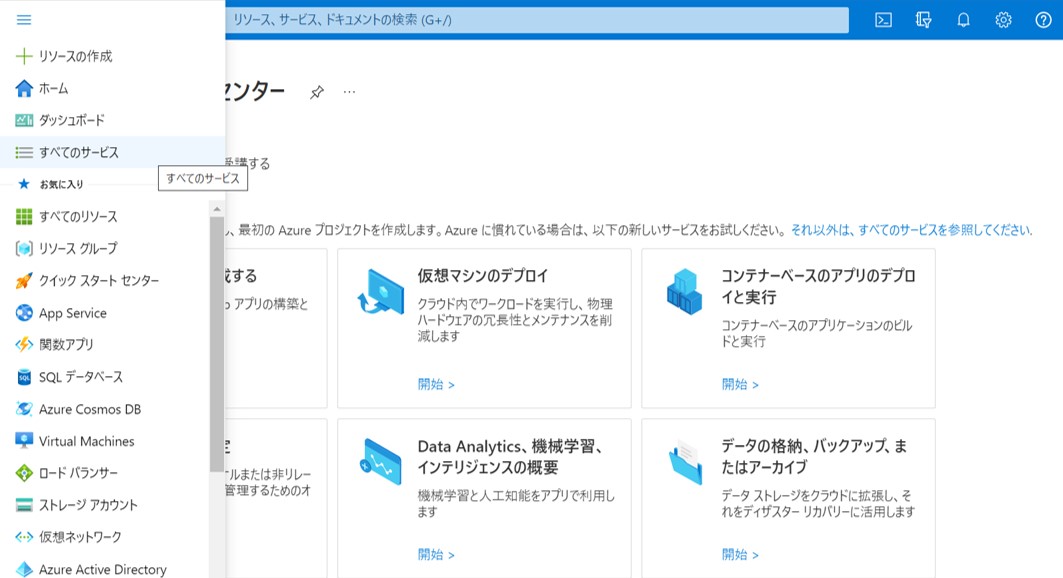Viewport: 1063px width, 578px height.
Task: Click 開始 under データの格納 card
Action: 740,554
